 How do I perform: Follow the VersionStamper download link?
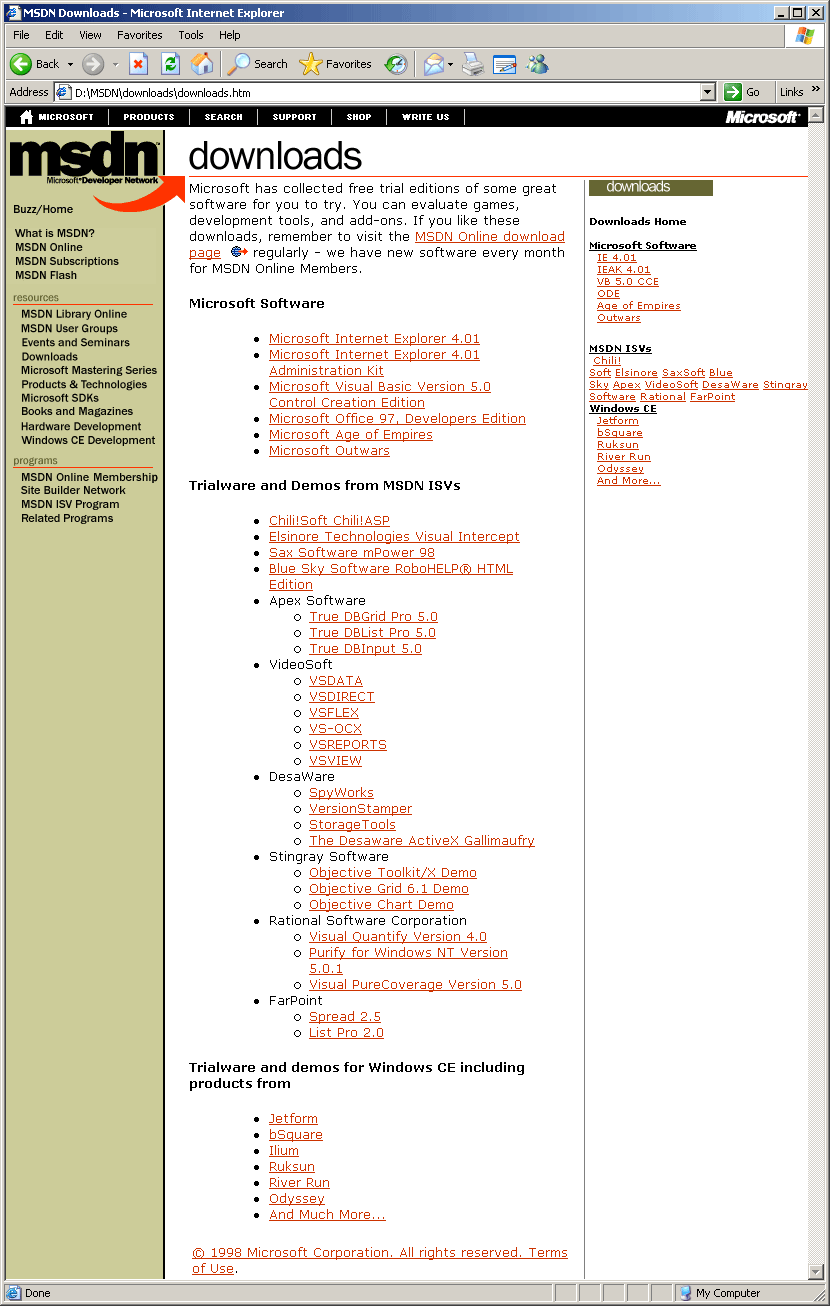[360, 809]
